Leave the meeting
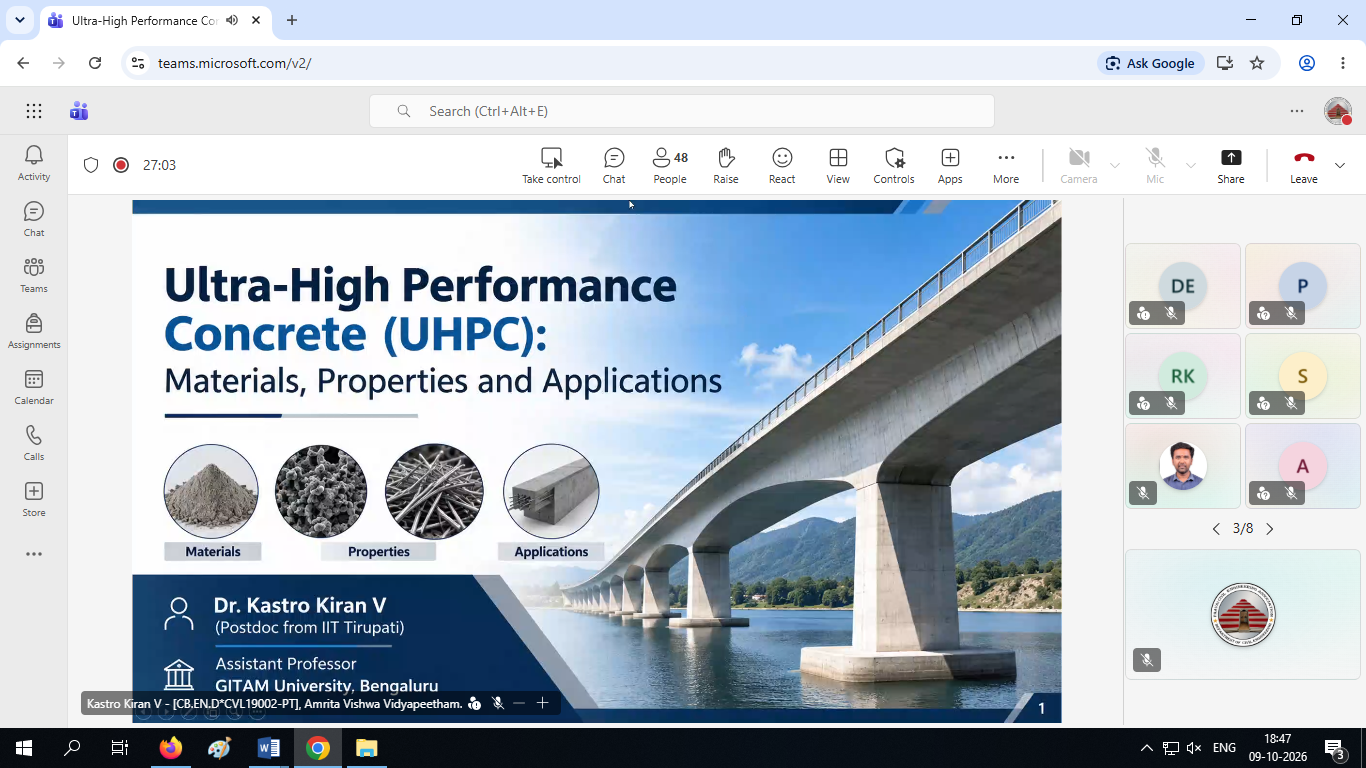 coord(1304,165)
